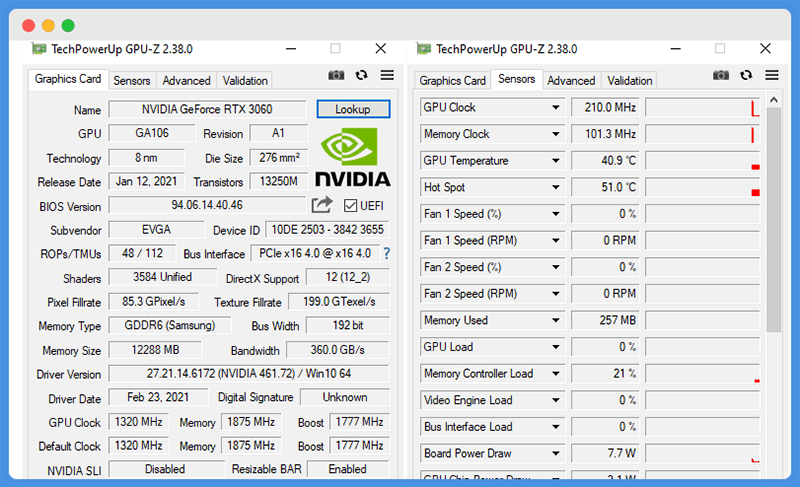Click refresh icon in left GPU-Z window
Screen dimensions: 800x487
[x=362, y=75]
